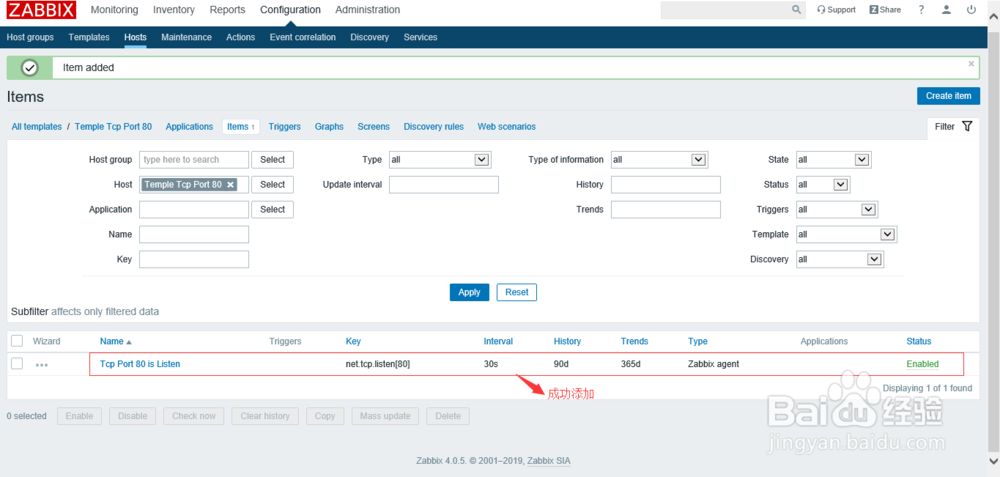Viewport: 1000px width, 477px height.
Task: Open the Inventory menu
Action: pos(174,10)
